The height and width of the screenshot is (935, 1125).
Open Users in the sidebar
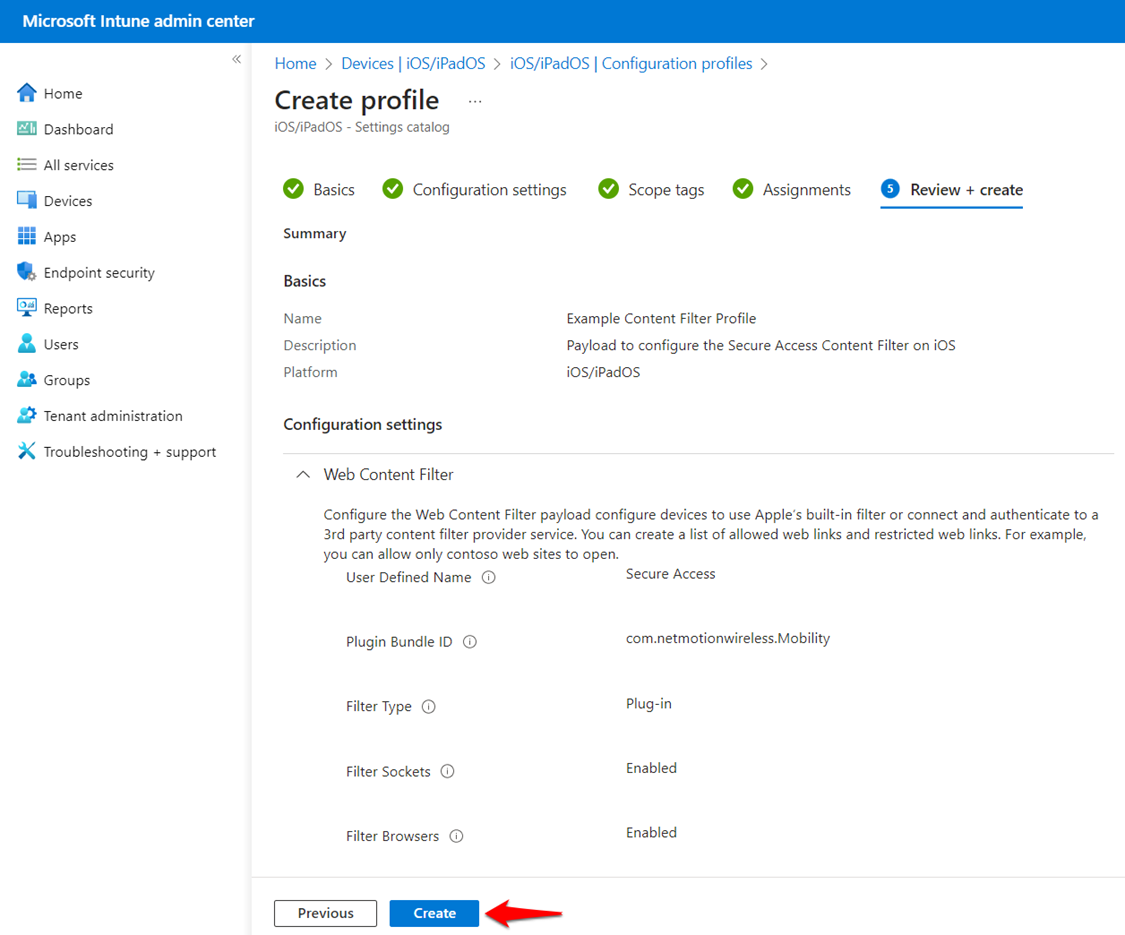point(61,344)
